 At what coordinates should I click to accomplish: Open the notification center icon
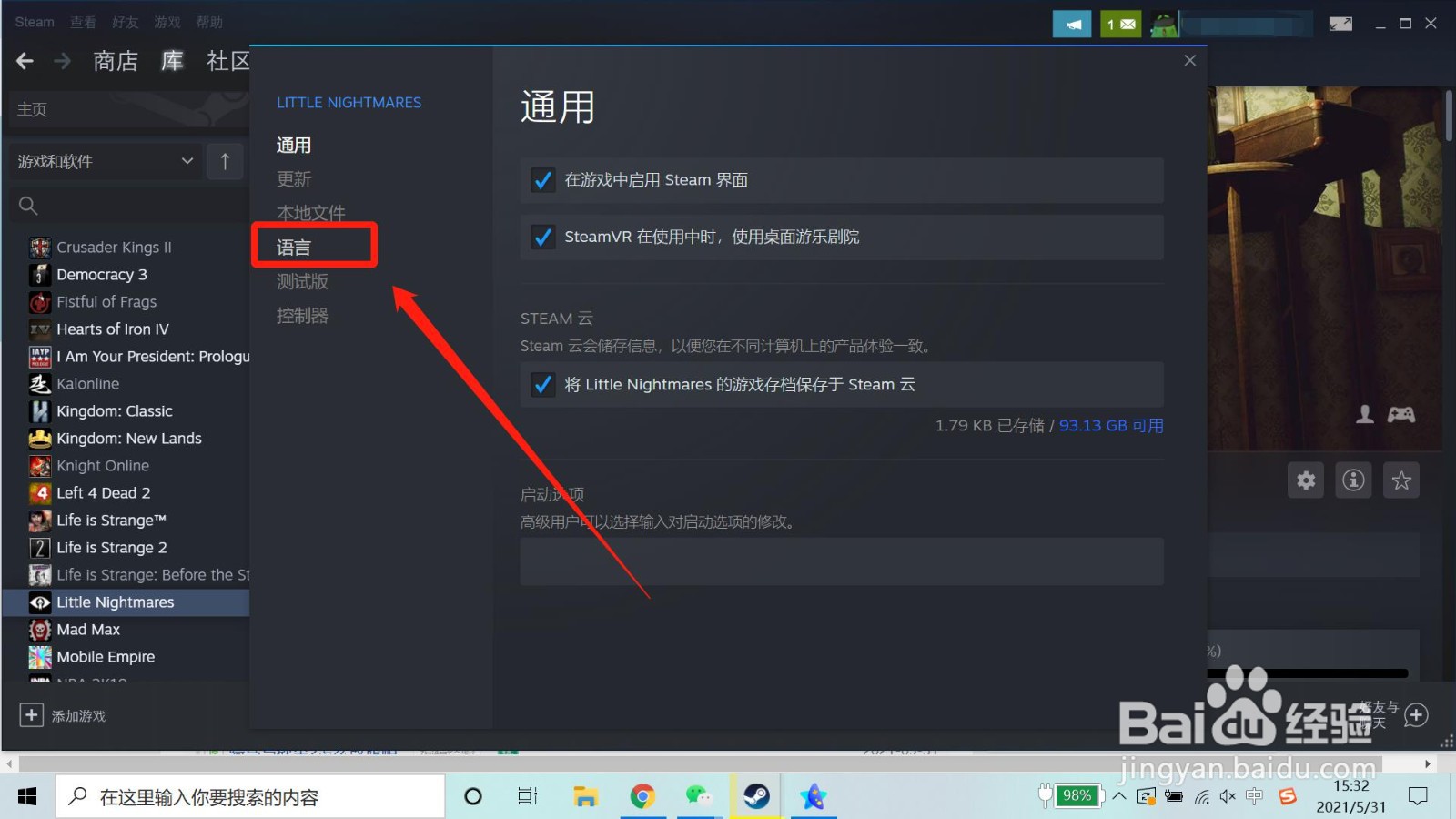[x=1417, y=797]
